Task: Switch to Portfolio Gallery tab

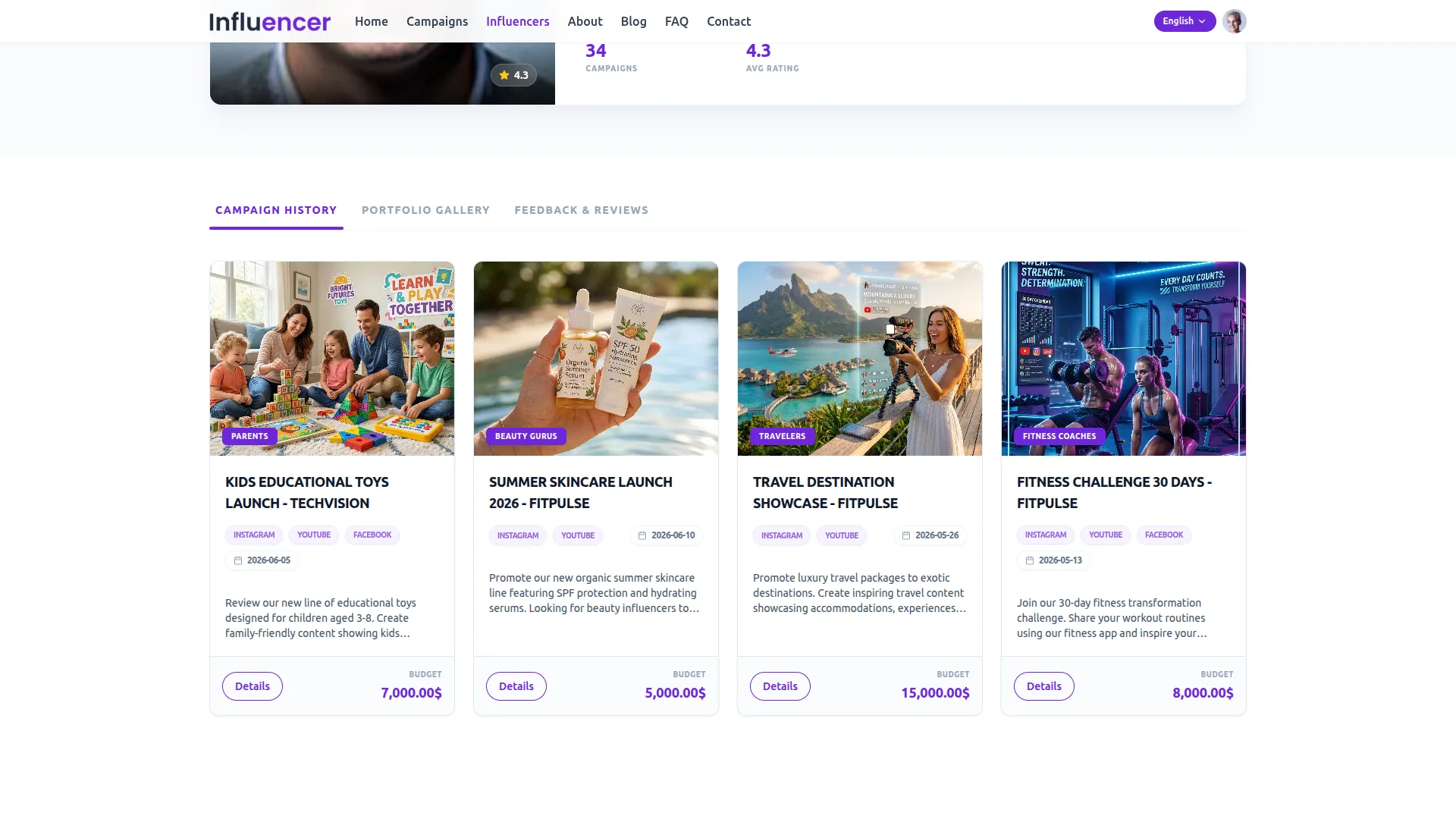Action: tap(425, 210)
